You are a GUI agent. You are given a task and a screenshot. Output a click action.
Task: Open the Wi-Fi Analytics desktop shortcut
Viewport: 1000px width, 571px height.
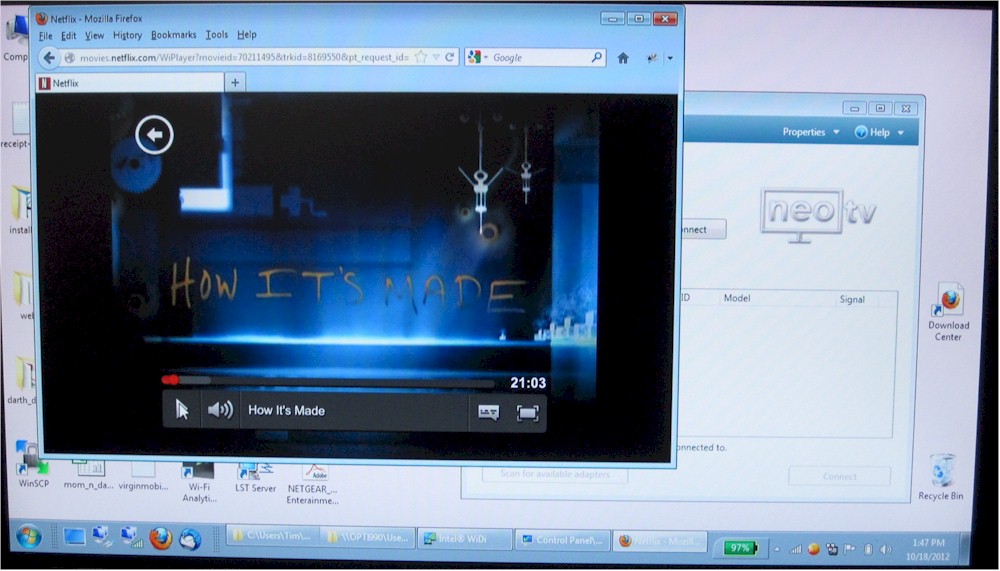pos(199,483)
